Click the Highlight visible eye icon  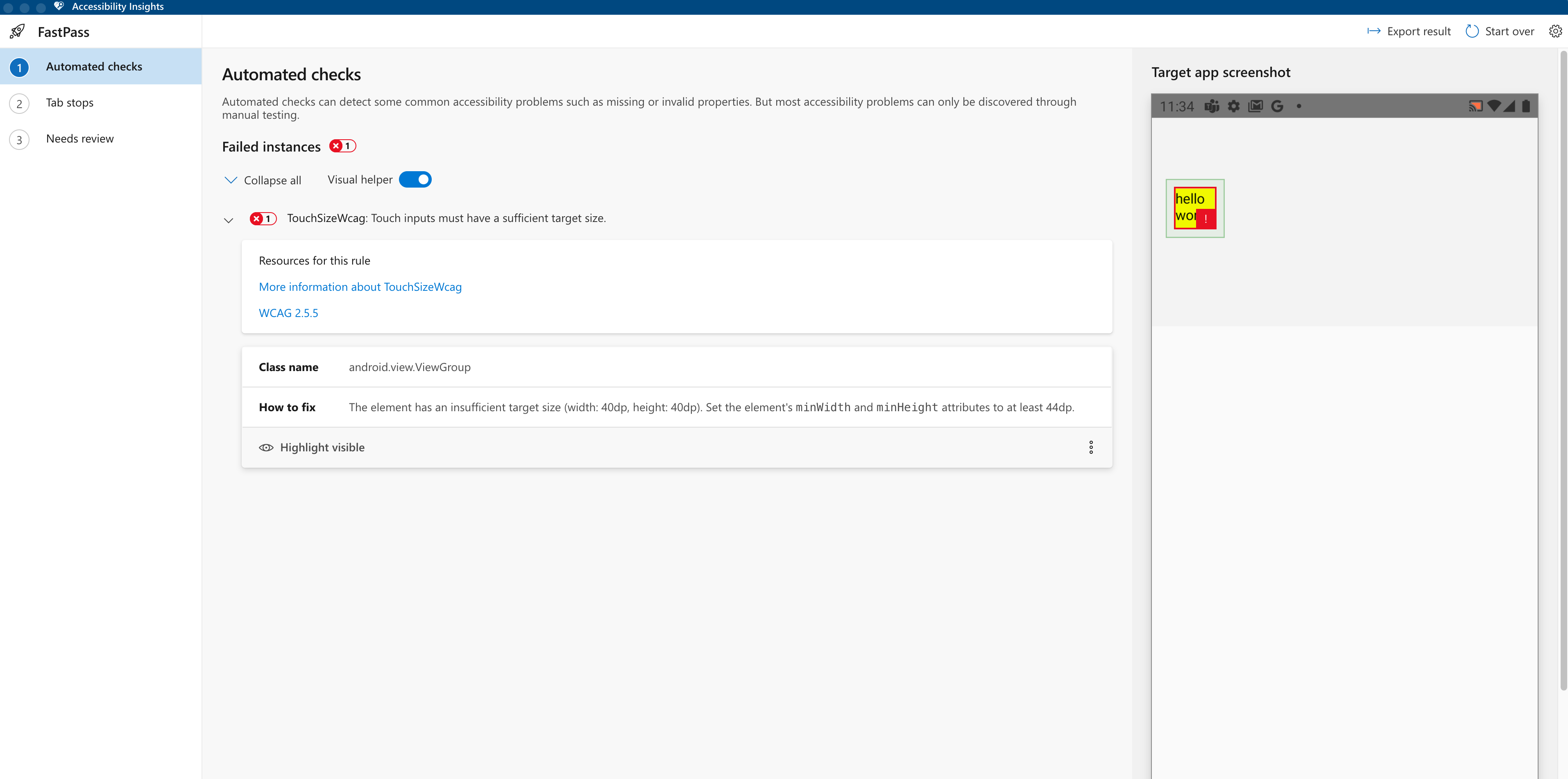[266, 447]
